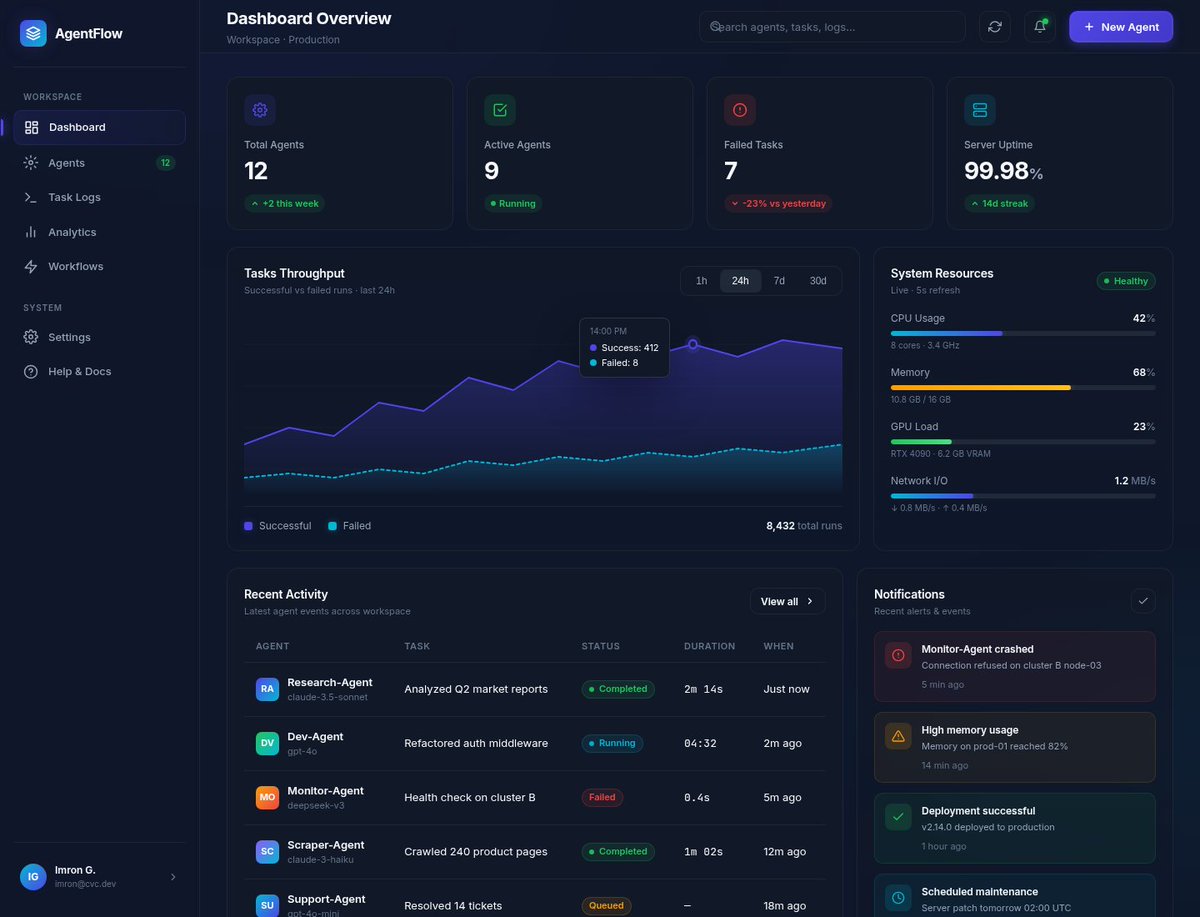Open Task Logs in the sidebar

click(x=99, y=197)
